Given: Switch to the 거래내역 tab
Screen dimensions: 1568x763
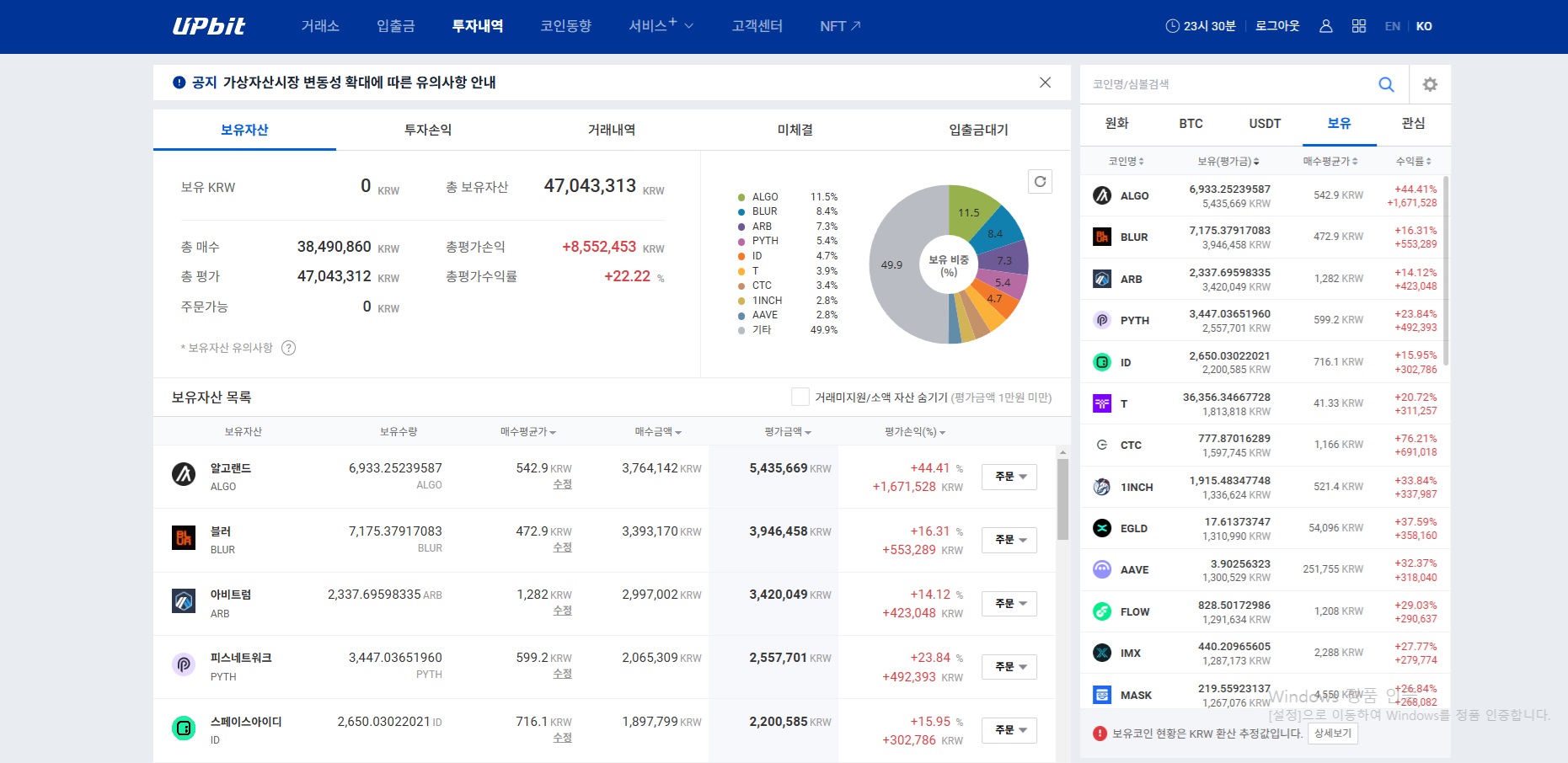Looking at the screenshot, I should 612,130.
